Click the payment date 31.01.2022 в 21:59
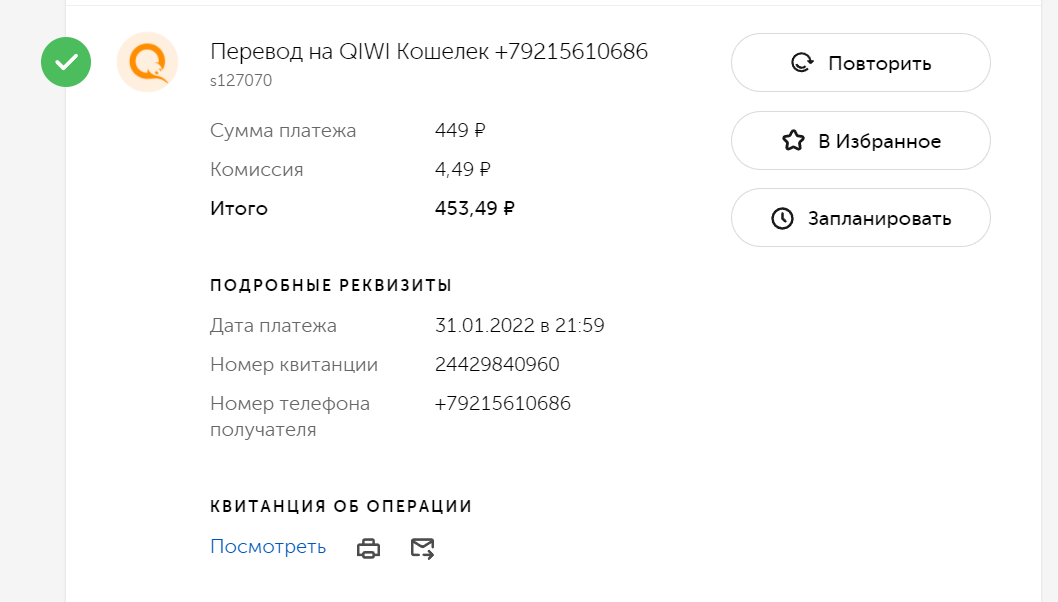The image size is (1058, 602). pos(520,325)
